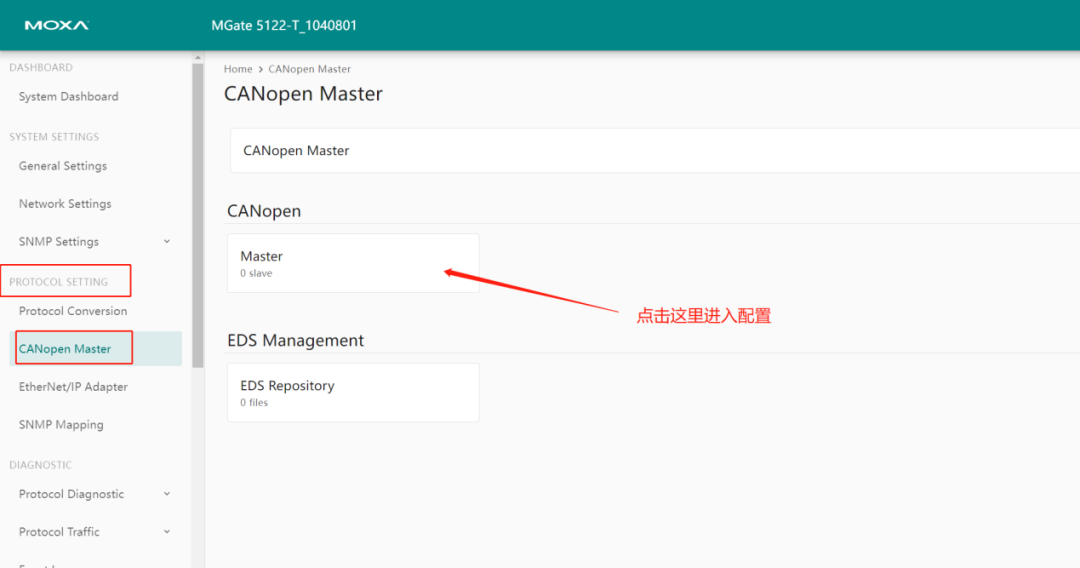
Task: Expand SNMP Settings chevron
Action: (x=167, y=242)
